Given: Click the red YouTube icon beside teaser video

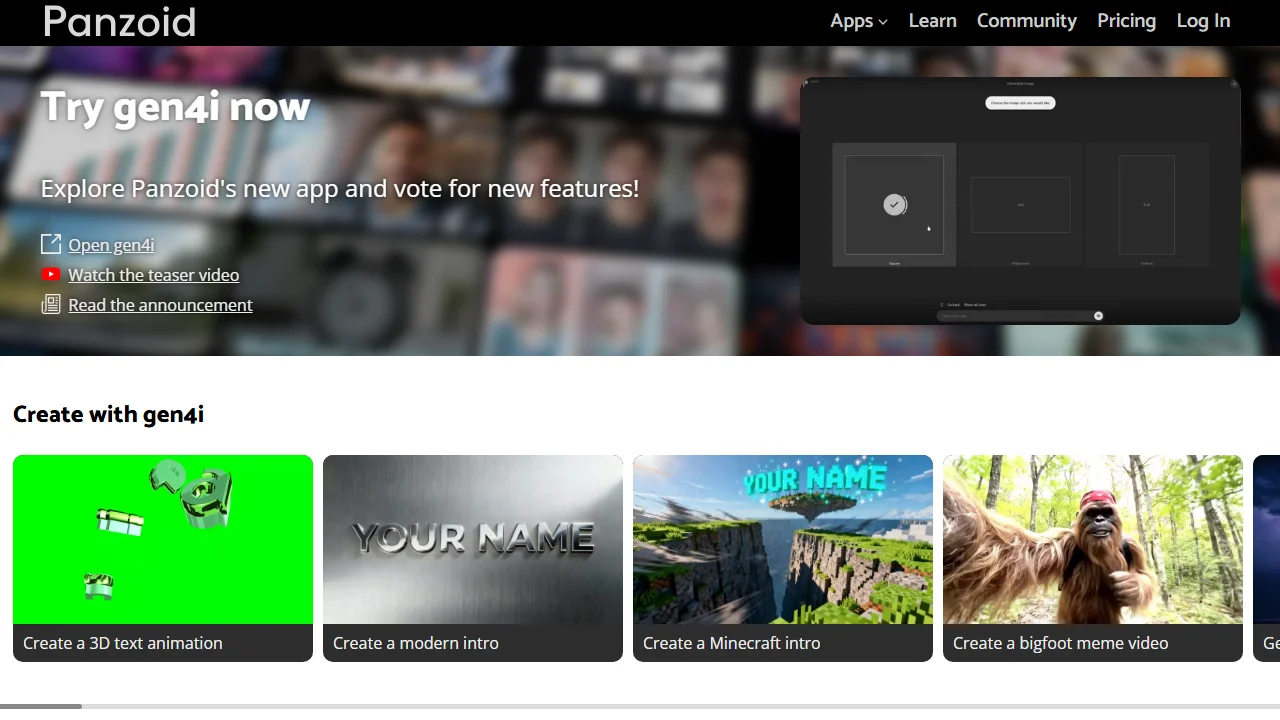Looking at the screenshot, I should tap(51, 275).
